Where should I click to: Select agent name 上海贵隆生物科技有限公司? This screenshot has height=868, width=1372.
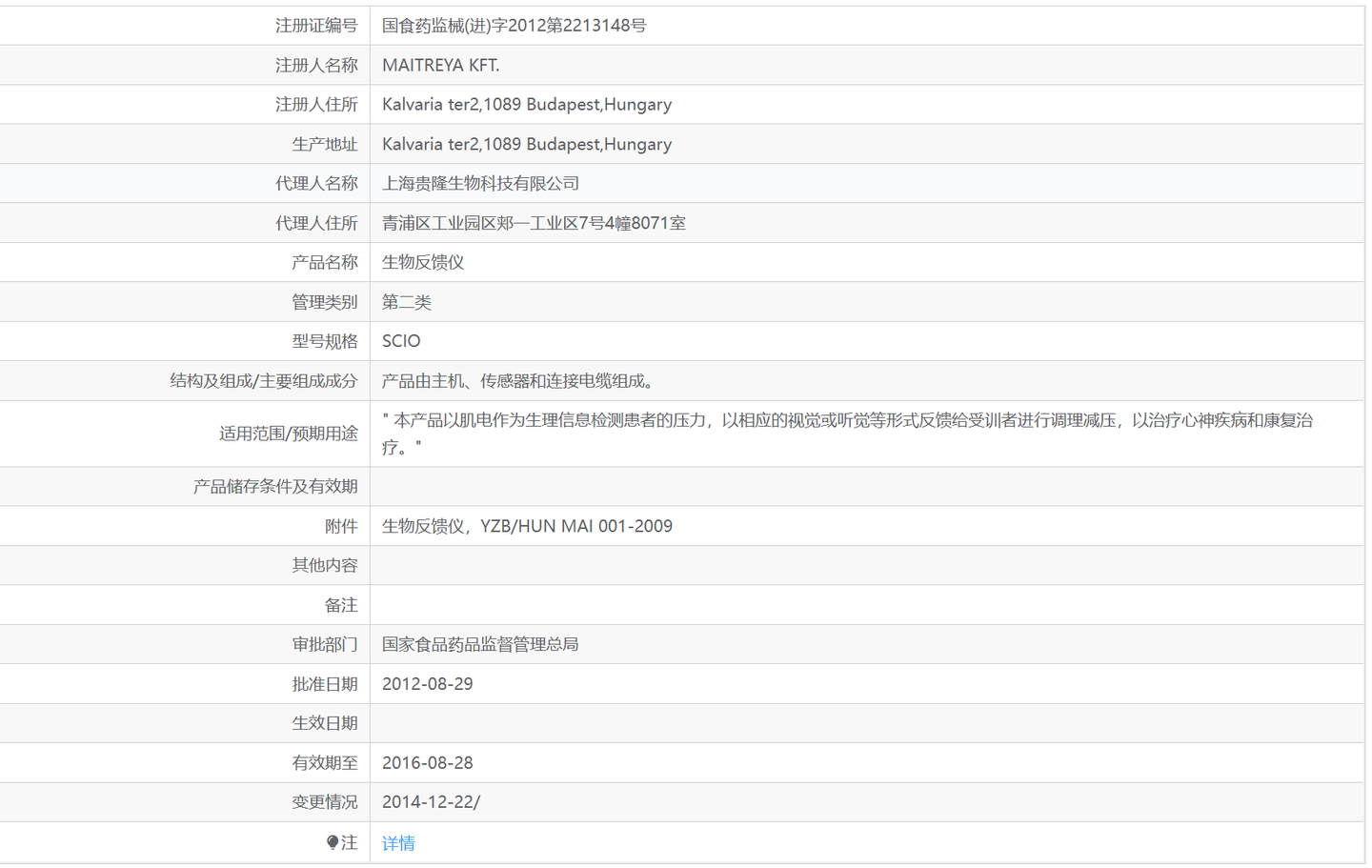(x=480, y=184)
